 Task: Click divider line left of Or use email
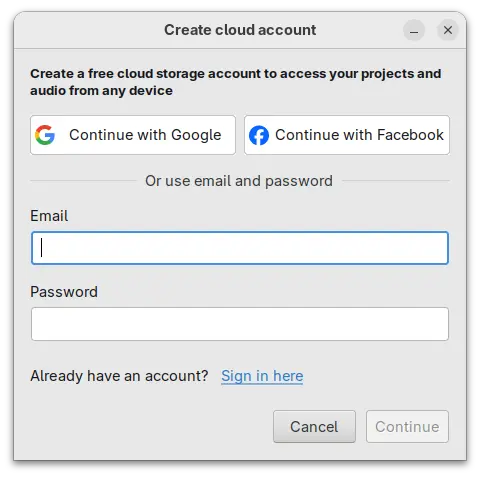(x=83, y=181)
